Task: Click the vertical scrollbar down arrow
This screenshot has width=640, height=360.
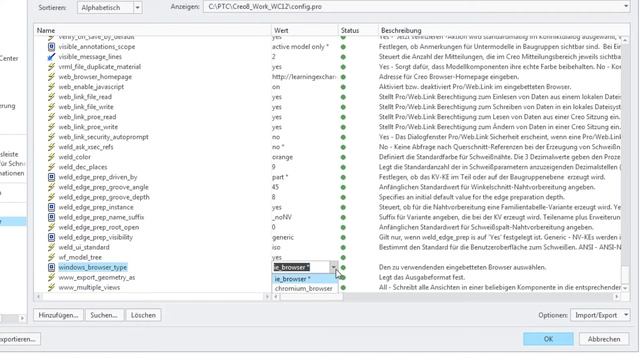Action: click(x=626, y=288)
